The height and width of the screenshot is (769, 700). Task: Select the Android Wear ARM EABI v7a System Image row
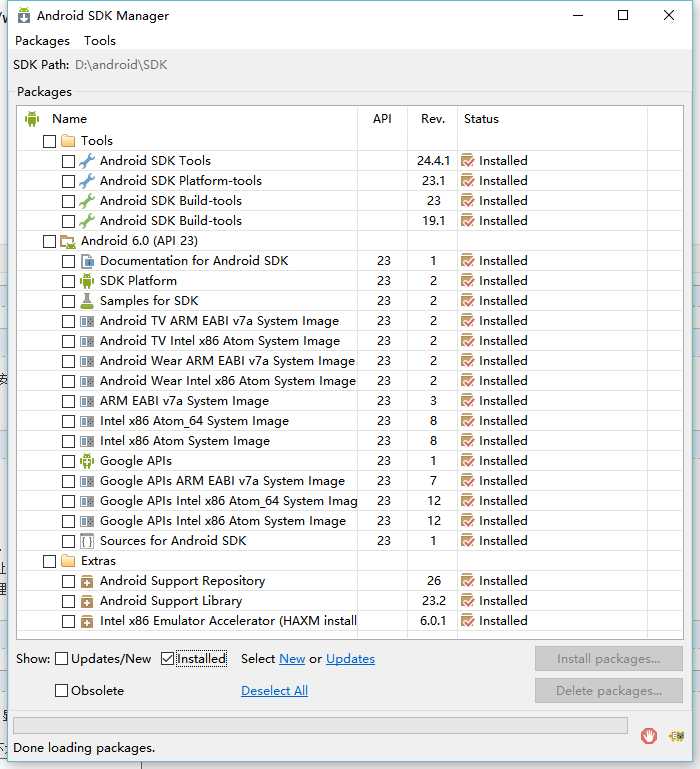tap(349, 361)
